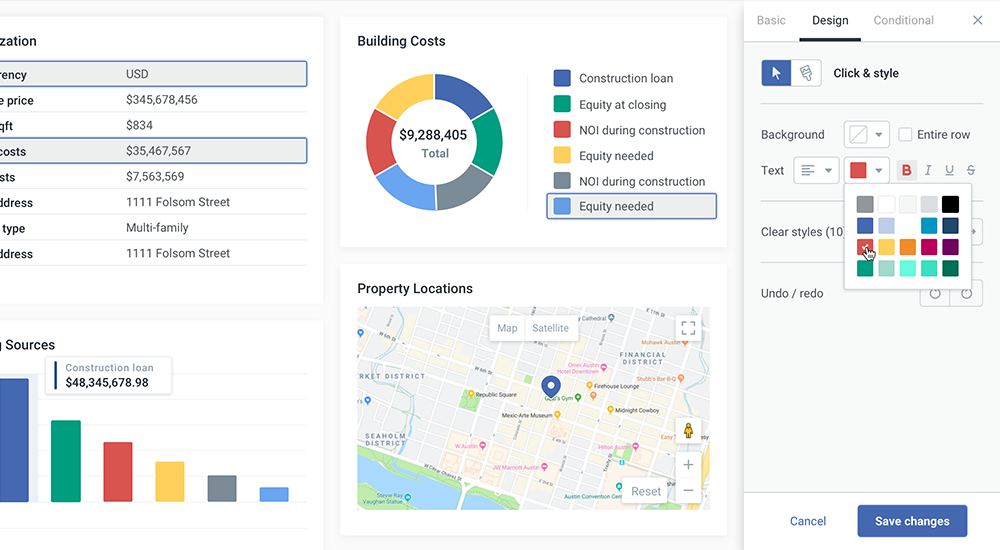This screenshot has width=1000, height=550.
Task: Switch map to Satellite view
Action: coord(550,328)
